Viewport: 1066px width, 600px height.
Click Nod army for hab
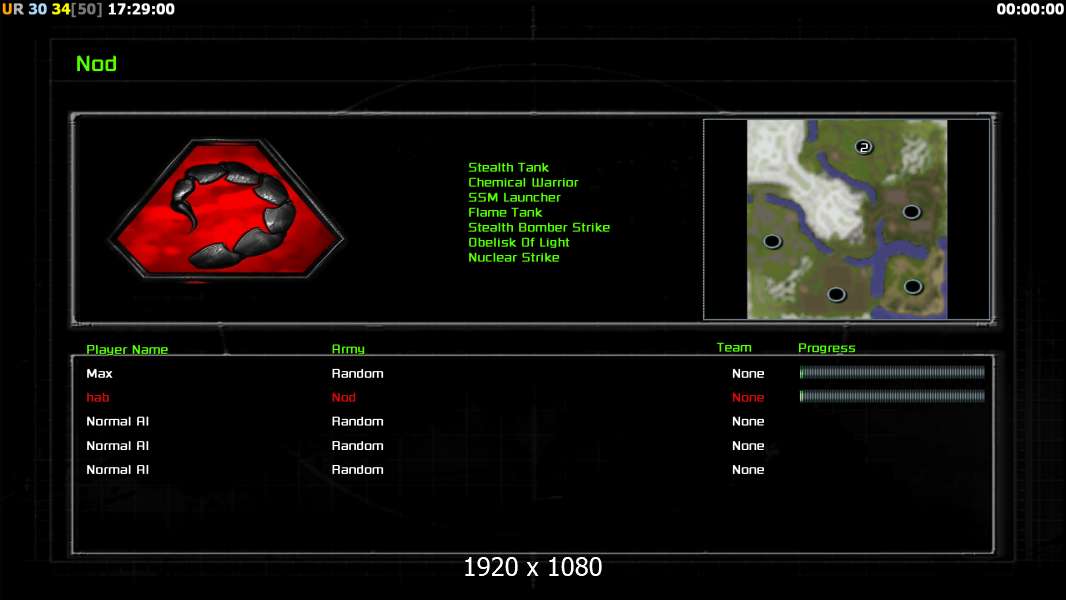point(343,397)
